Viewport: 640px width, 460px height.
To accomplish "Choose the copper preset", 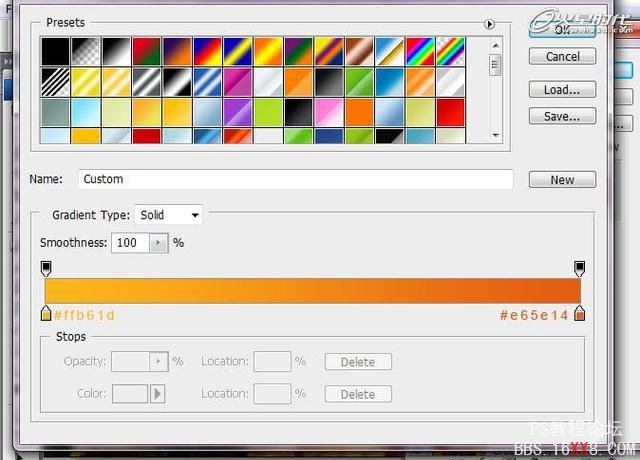I will (x=360, y=51).
